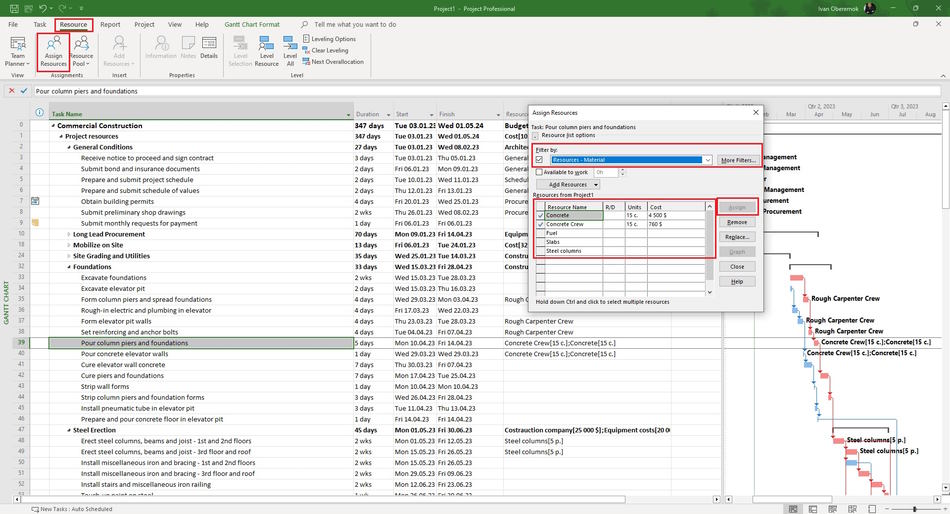Open the File menu
Screen dimensions: 950x514
coord(13,24)
